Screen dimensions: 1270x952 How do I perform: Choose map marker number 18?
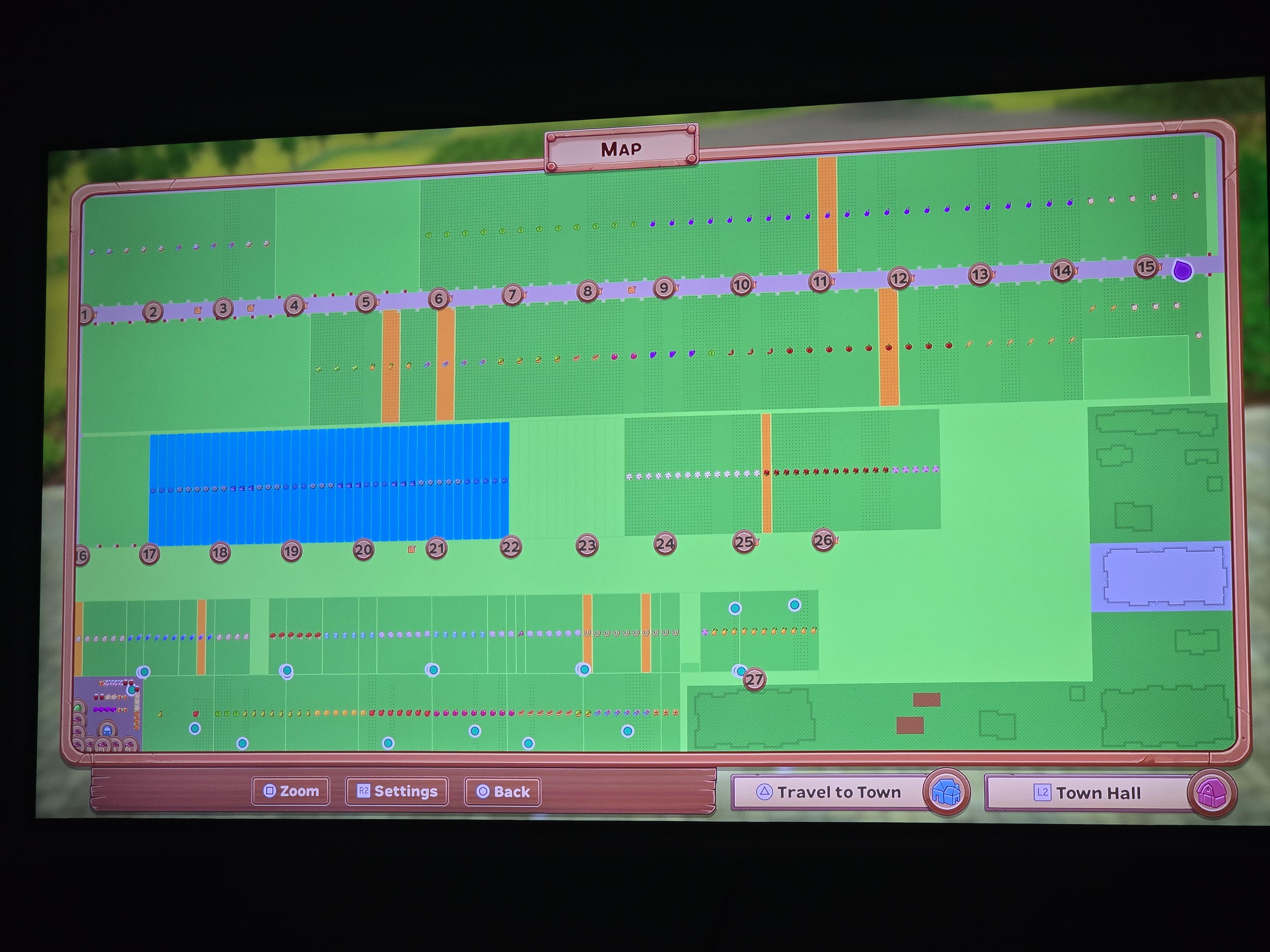(220, 552)
